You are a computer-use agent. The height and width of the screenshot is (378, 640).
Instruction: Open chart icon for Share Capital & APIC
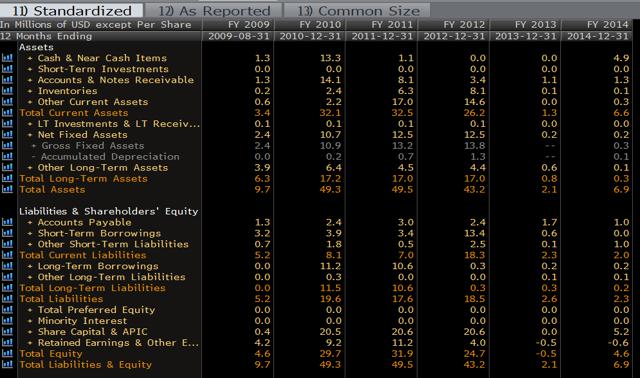pyautogui.click(x=7, y=331)
